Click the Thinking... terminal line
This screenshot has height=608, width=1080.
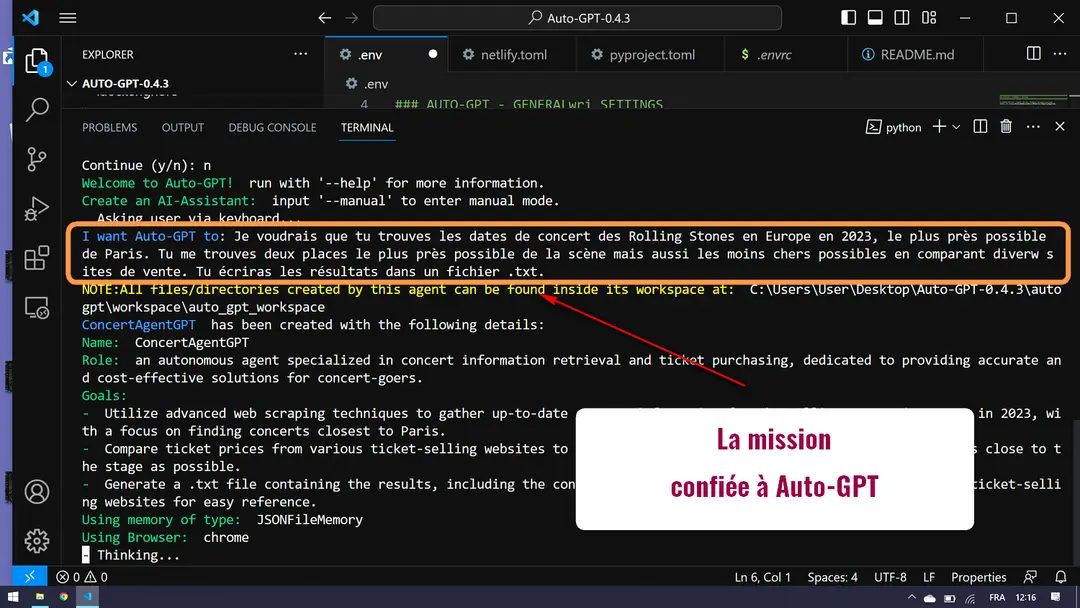point(131,555)
